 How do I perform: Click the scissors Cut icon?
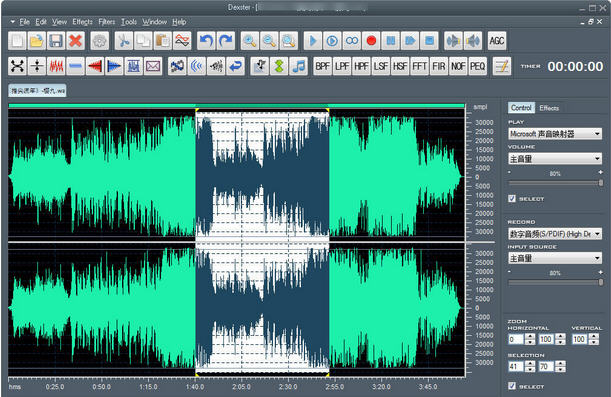point(124,41)
